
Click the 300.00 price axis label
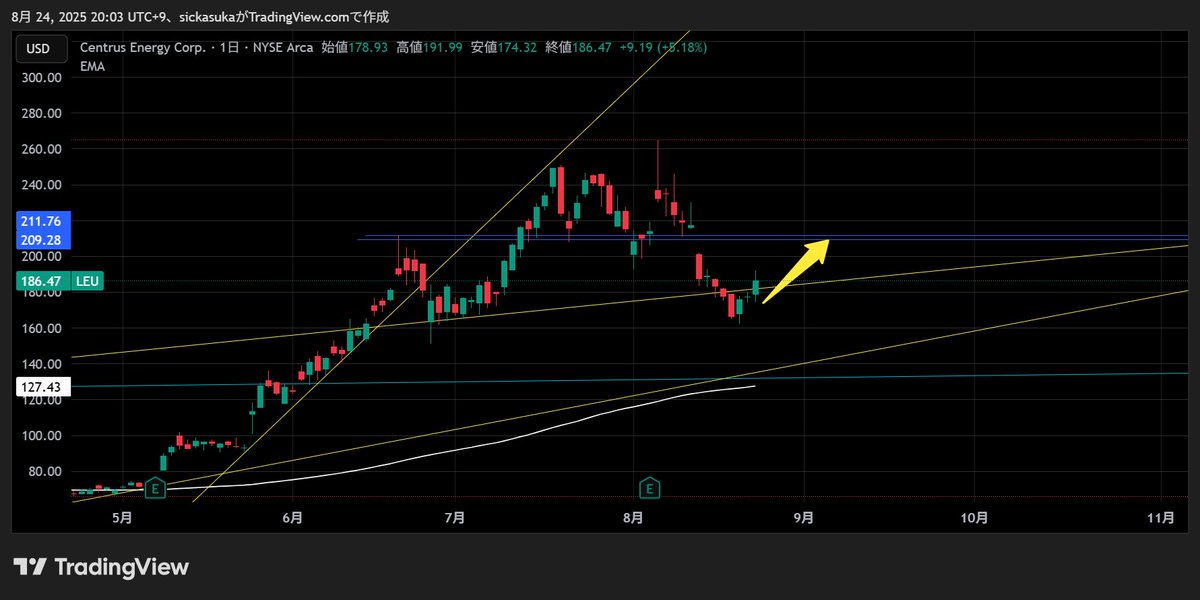coord(41,77)
